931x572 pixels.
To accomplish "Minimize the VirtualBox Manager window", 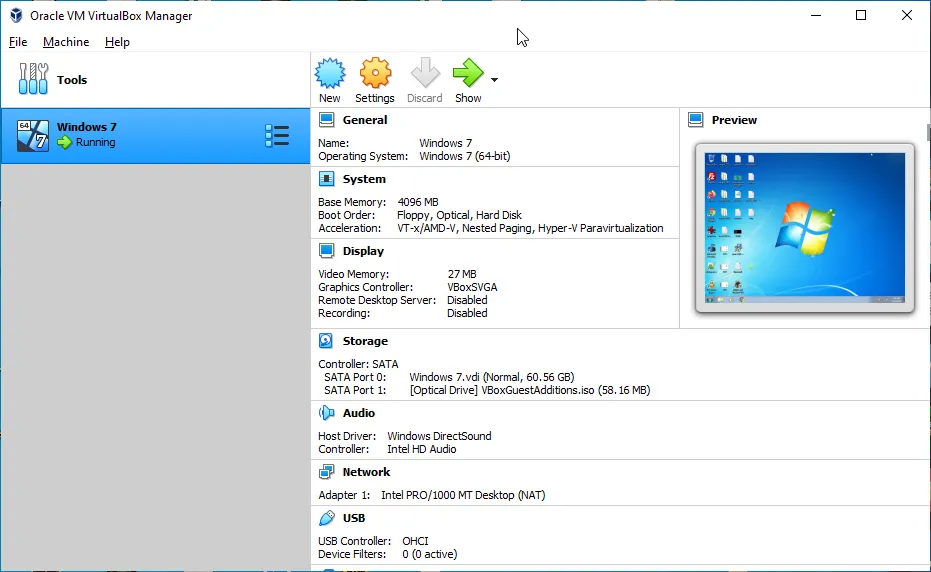I will click(x=816, y=15).
